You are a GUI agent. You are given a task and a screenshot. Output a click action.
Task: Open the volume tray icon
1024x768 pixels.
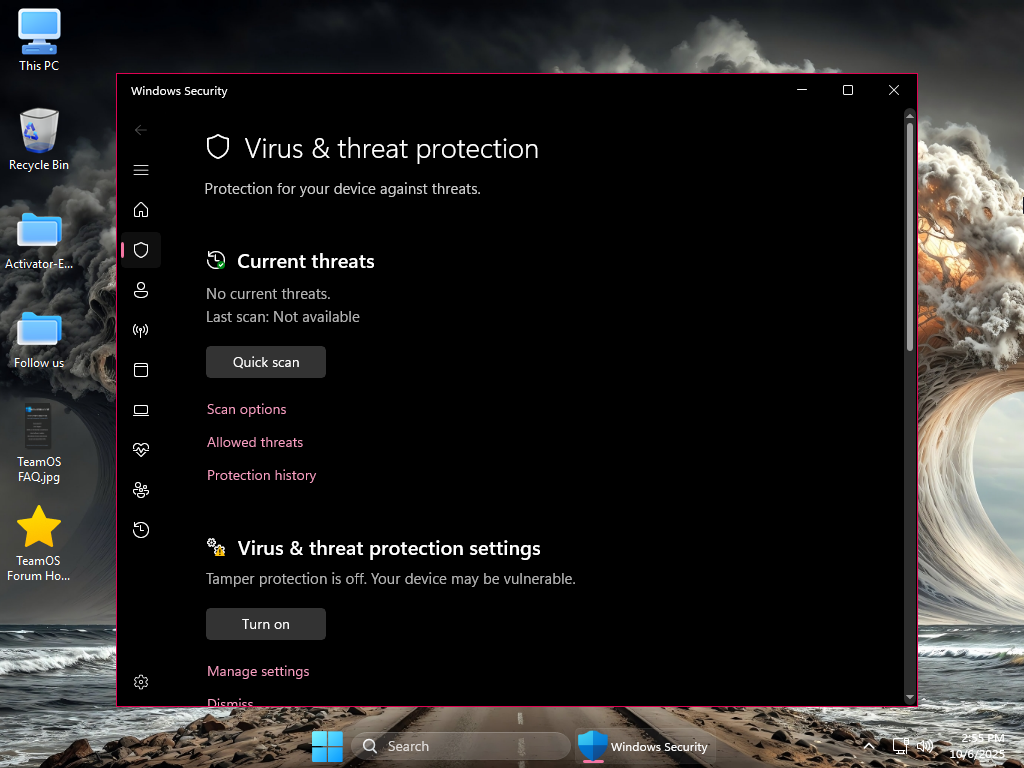pyautogui.click(x=925, y=746)
